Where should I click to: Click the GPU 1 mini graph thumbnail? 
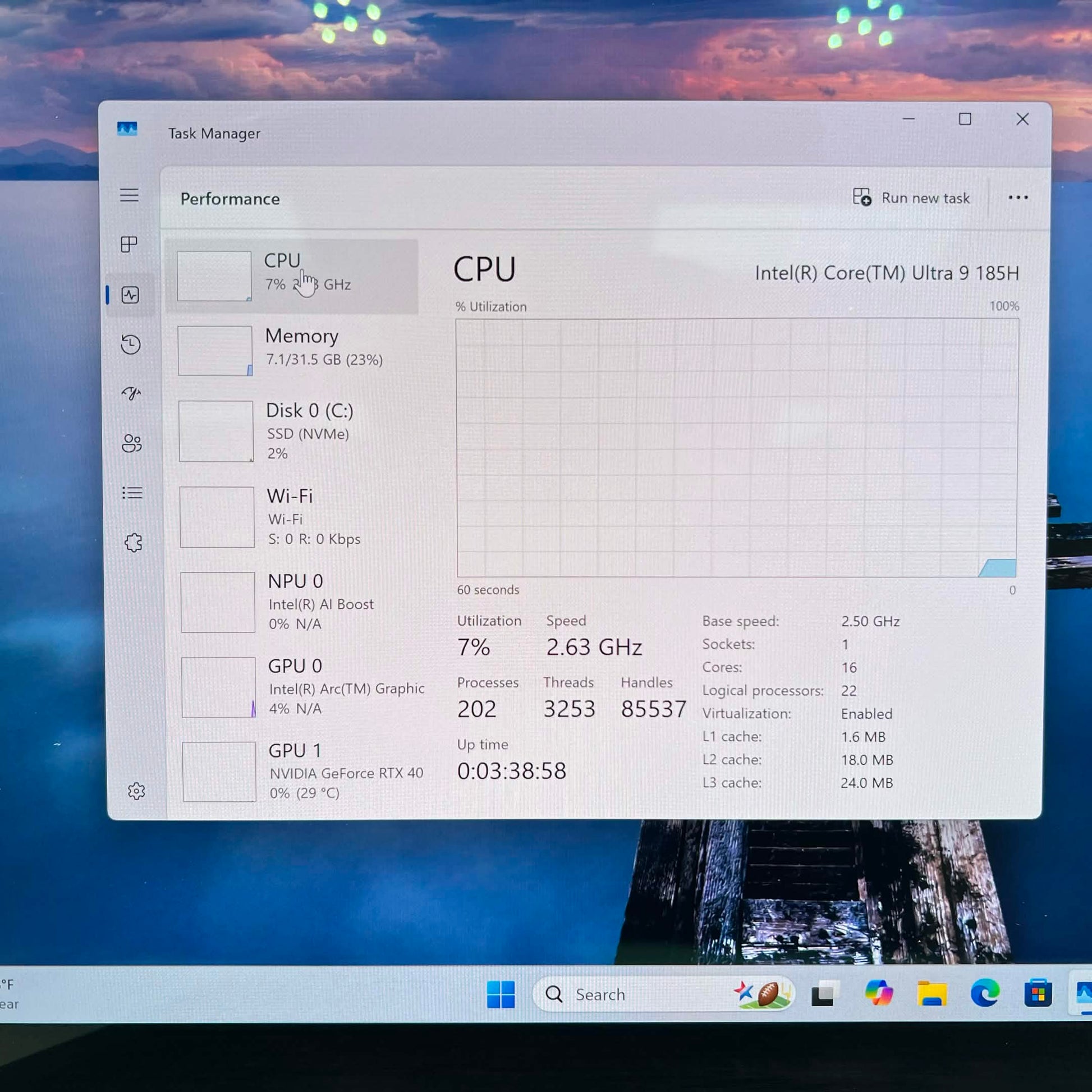coord(219,772)
